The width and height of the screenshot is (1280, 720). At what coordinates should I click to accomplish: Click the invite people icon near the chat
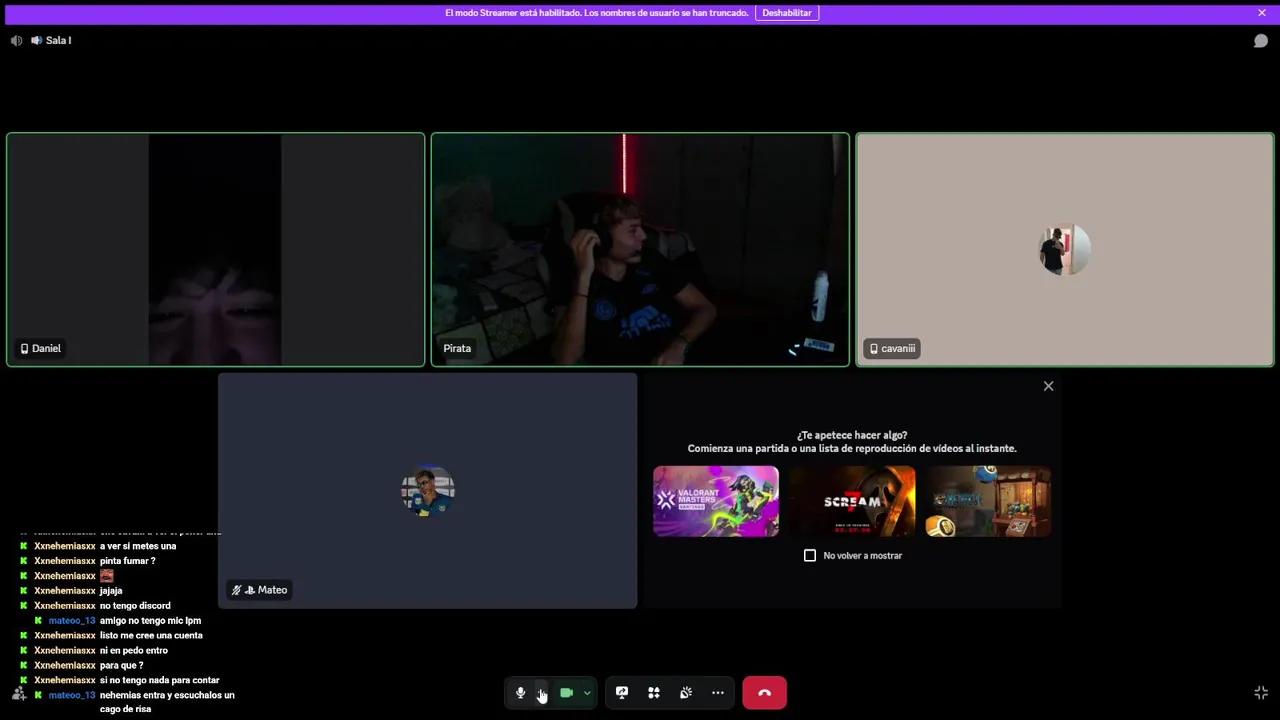pyautogui.click(x=19, y=693)
